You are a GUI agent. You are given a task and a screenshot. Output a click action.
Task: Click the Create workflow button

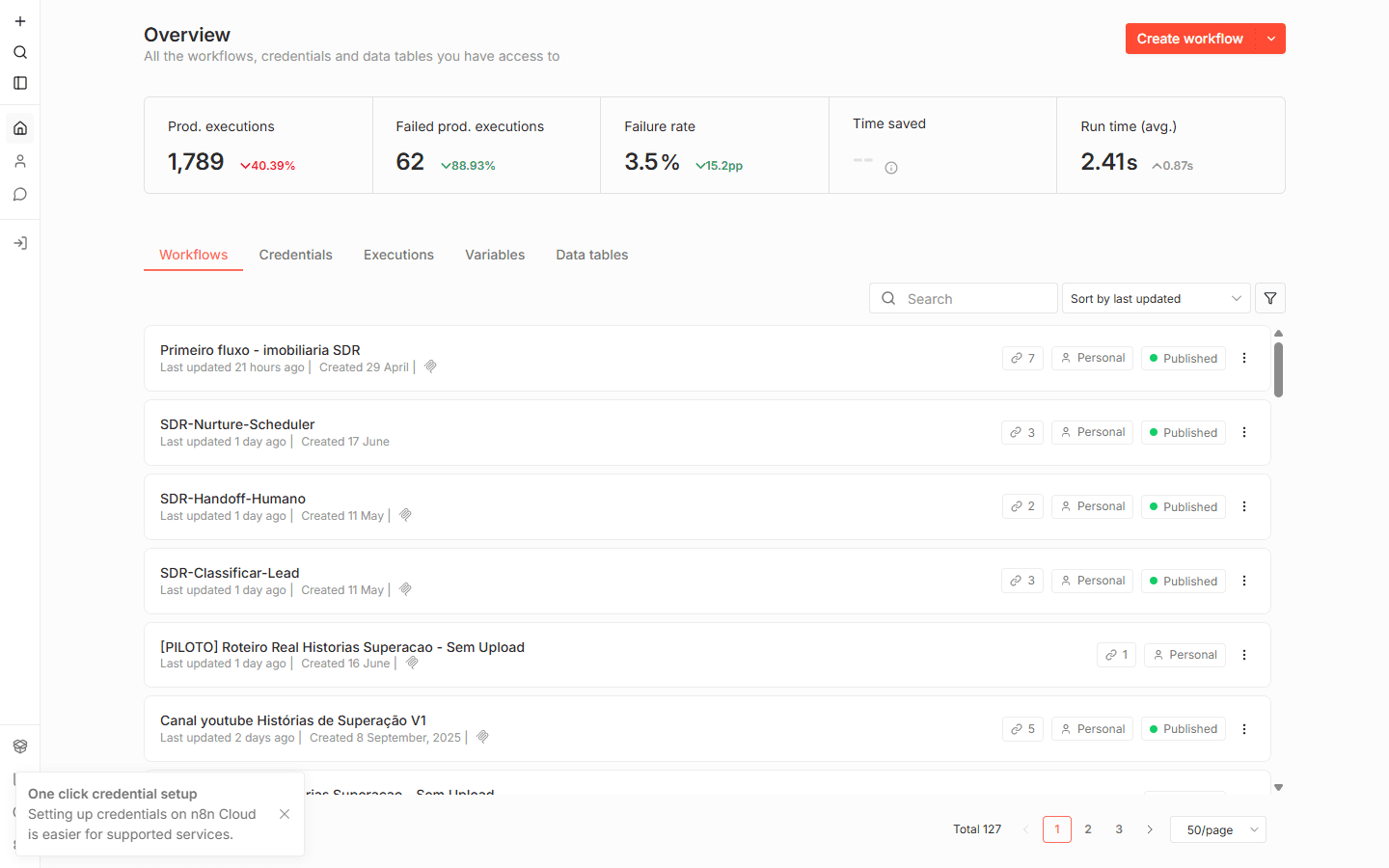1190,39
